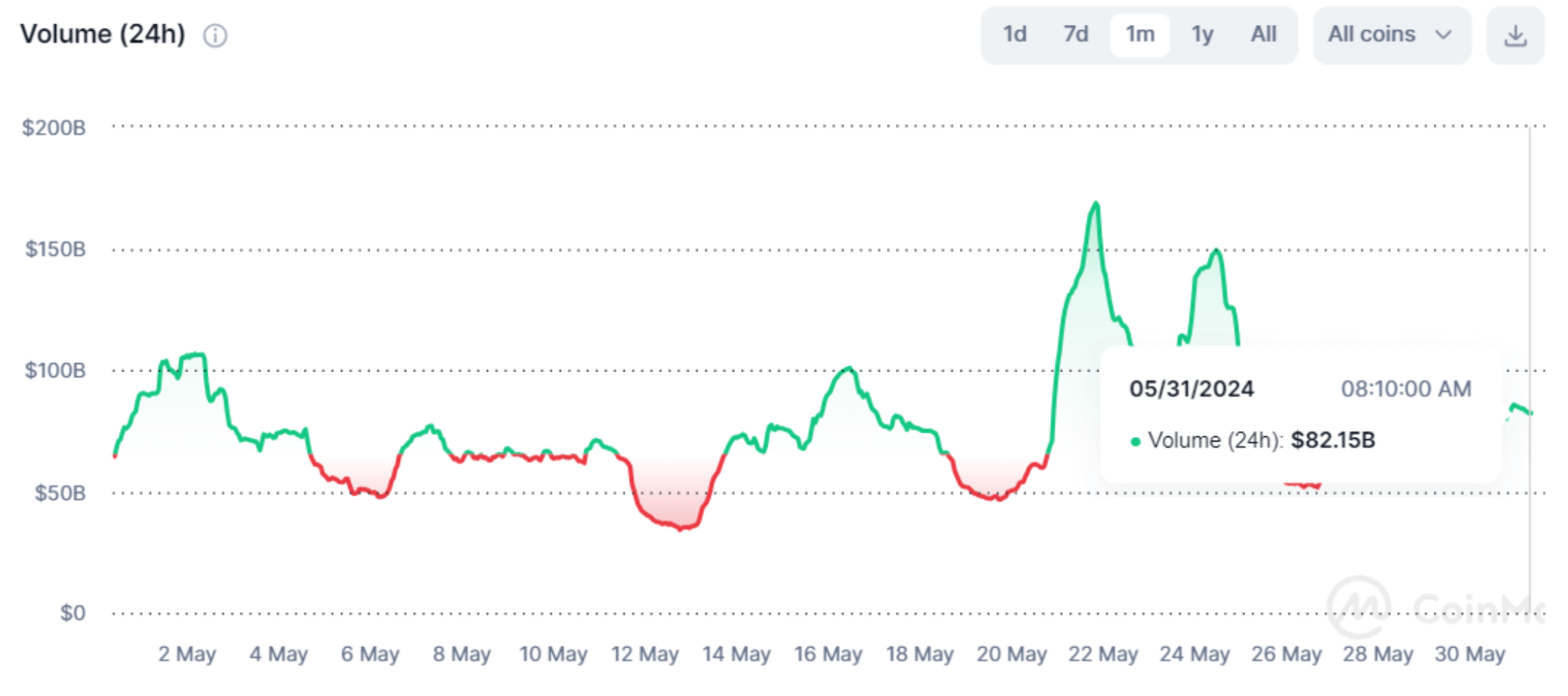Click the 12 May x-axis label
The height and width of the screenshot is (696, 1568).
coord(644,654)
